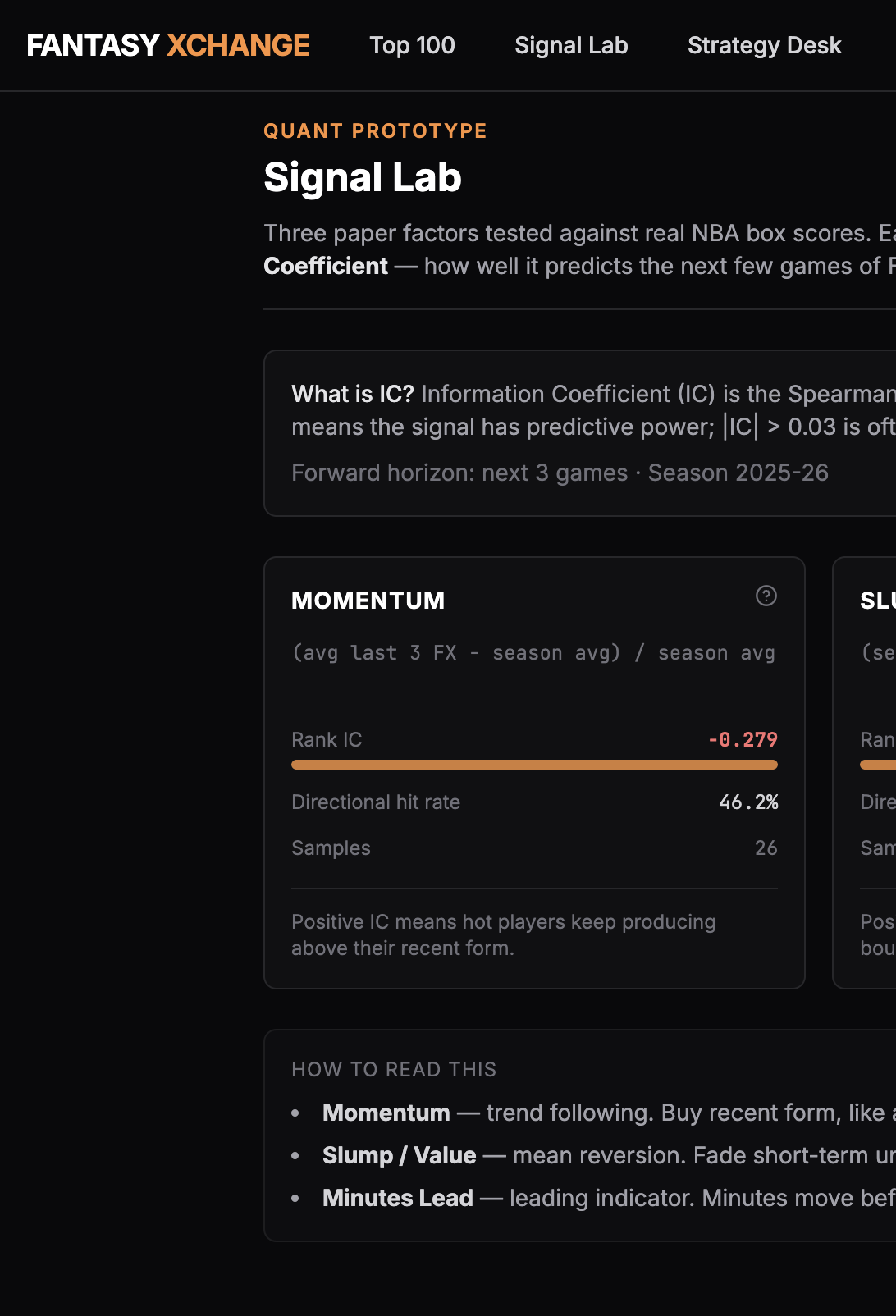This screenshot has height=1316, width=896.
Task: Click the Samples count 26
Action: (x=766, y=848)
